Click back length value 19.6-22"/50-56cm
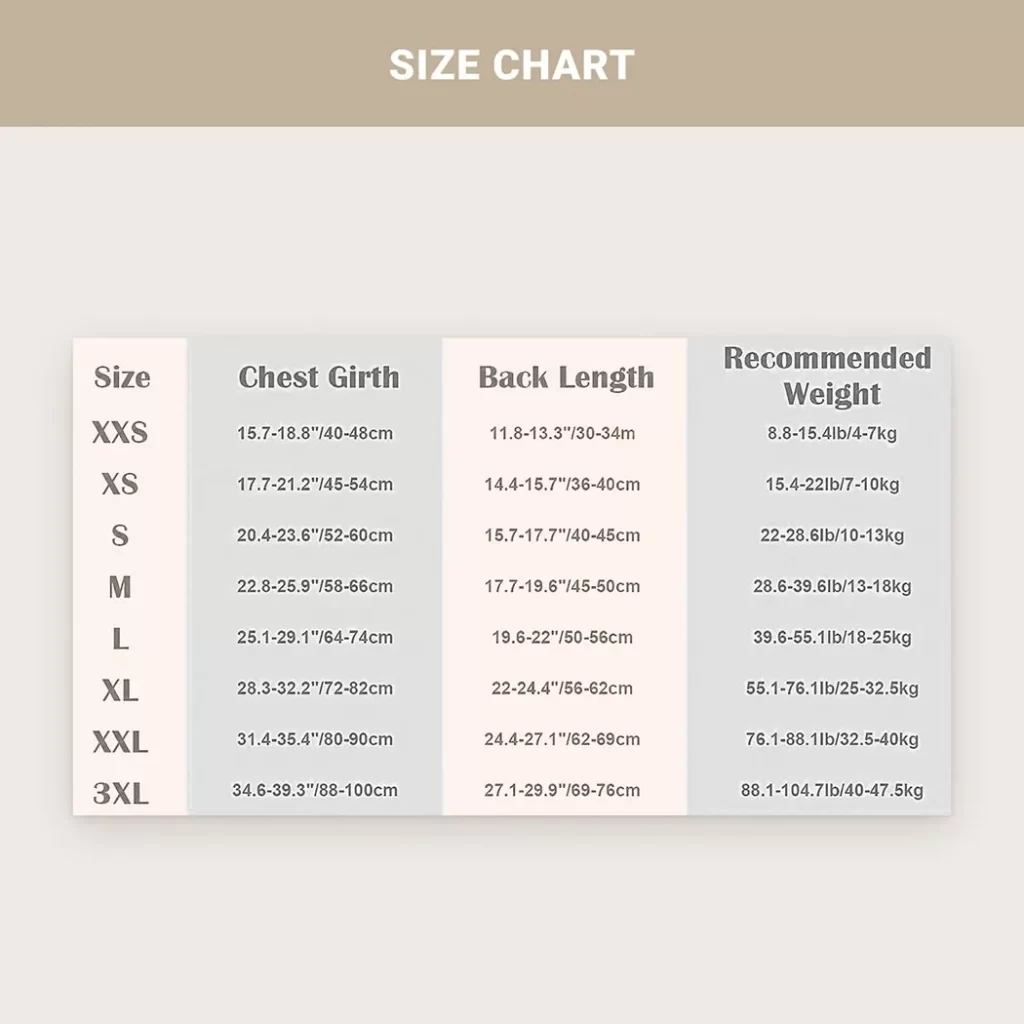Screen dimensions: 1024x1024 click(562, 637)
